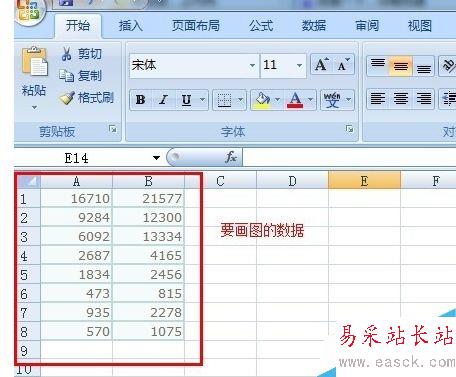Viewport: 456px width, 377px height.
Task: Decrease font size with small A
Action: coord(343,65)
